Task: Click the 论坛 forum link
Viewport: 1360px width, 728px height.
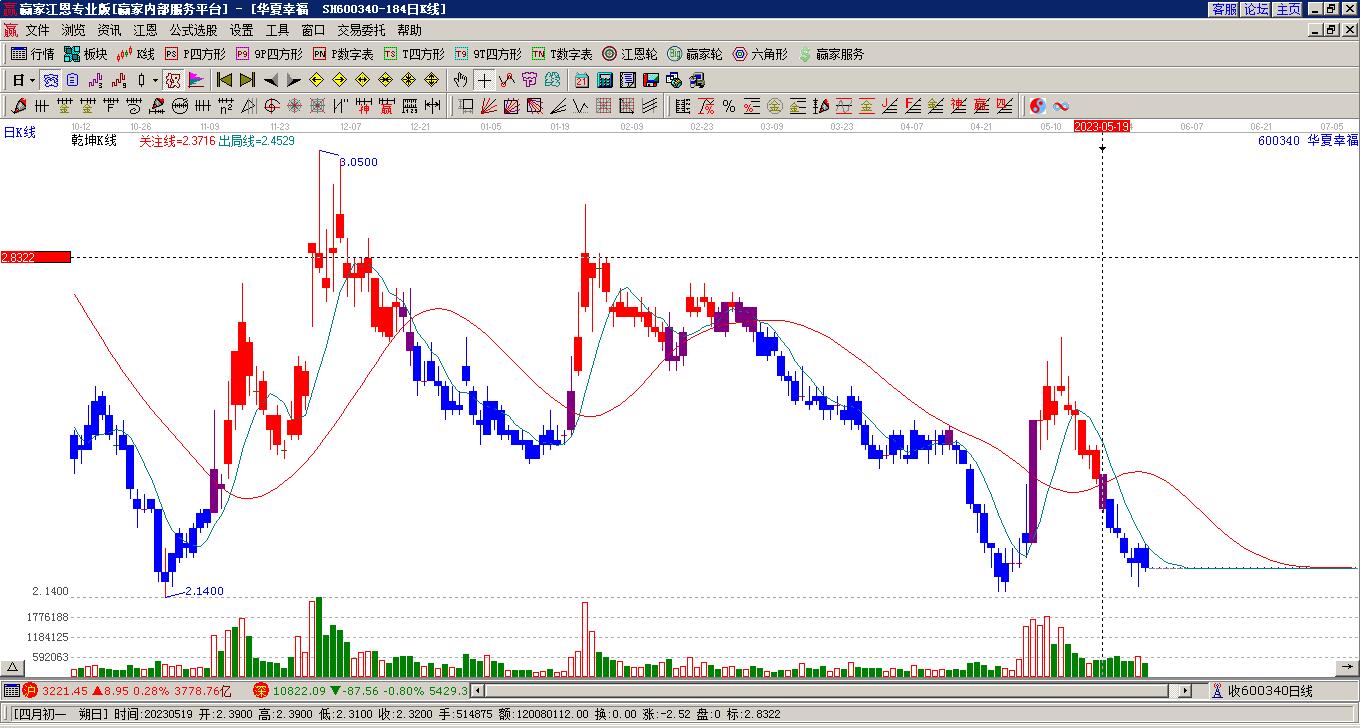Action: click(1256, 9)
